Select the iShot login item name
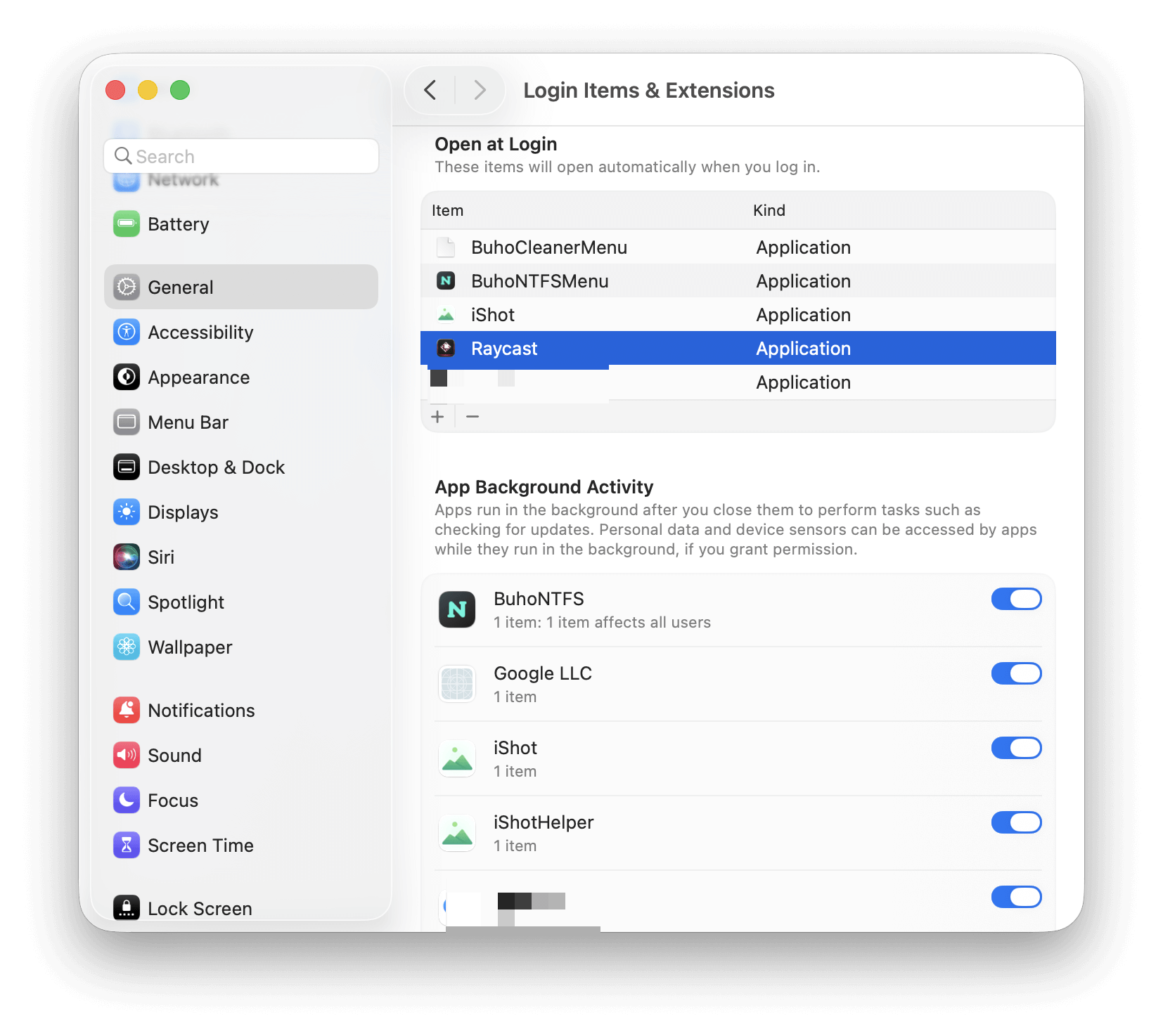 tap(493, 315)
